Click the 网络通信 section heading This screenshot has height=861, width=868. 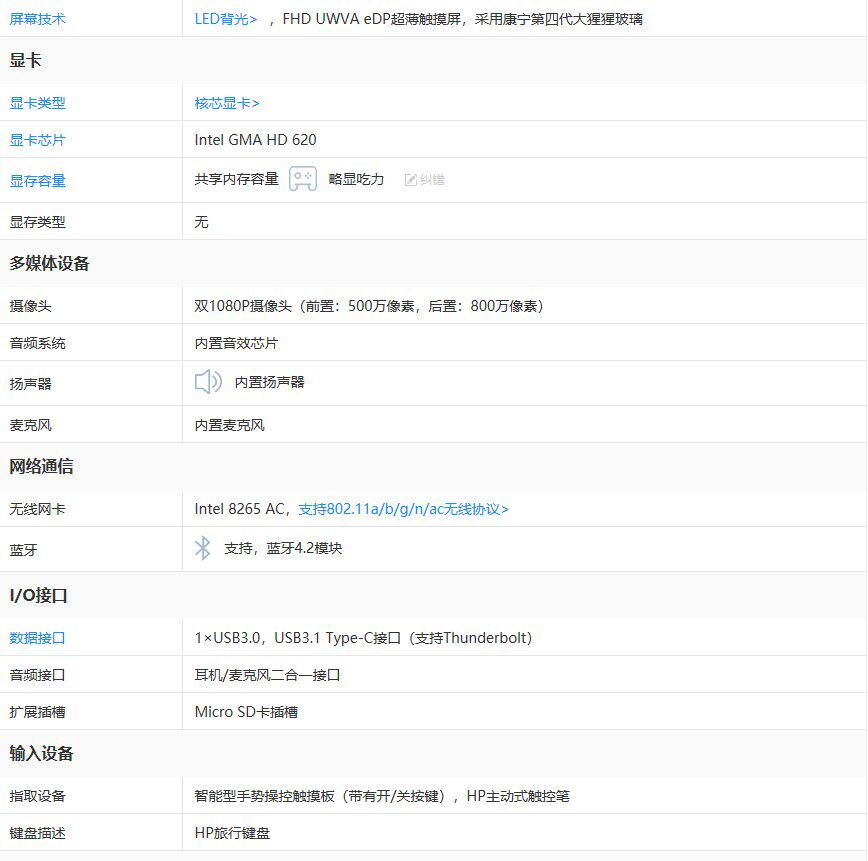click(42, 466)
